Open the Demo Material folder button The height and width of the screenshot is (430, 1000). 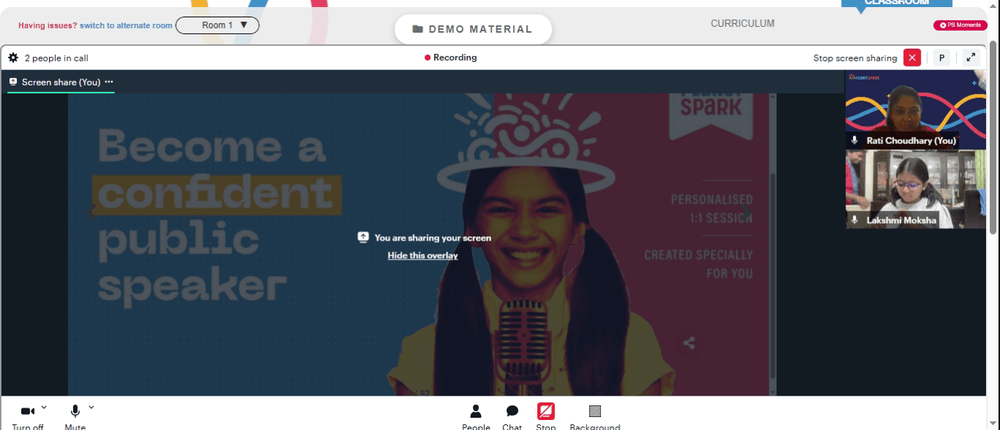pos(473,29)
